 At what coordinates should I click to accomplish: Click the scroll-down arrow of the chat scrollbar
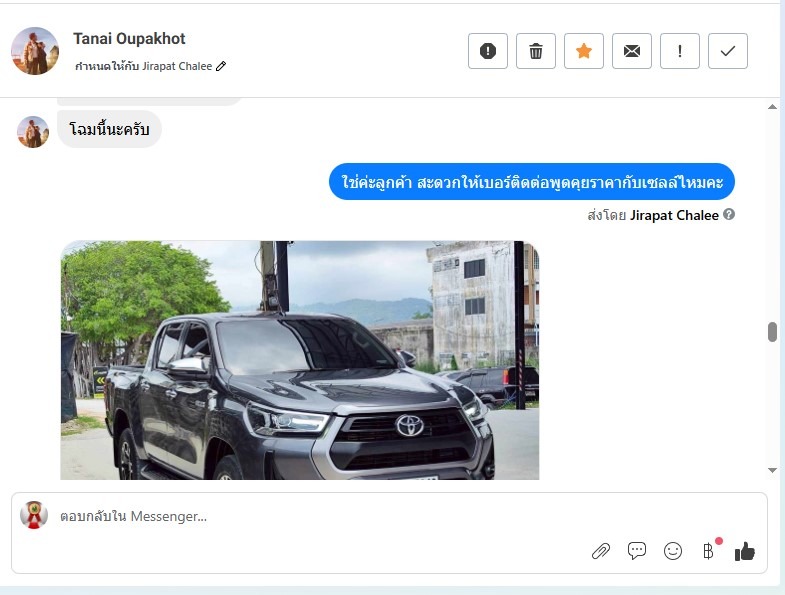[772, 470]
